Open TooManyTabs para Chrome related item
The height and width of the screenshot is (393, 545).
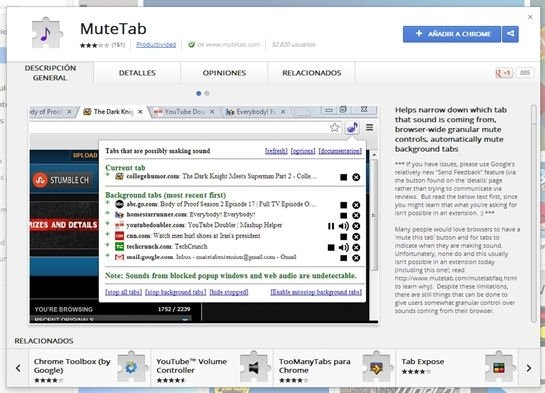pos(334,368)
